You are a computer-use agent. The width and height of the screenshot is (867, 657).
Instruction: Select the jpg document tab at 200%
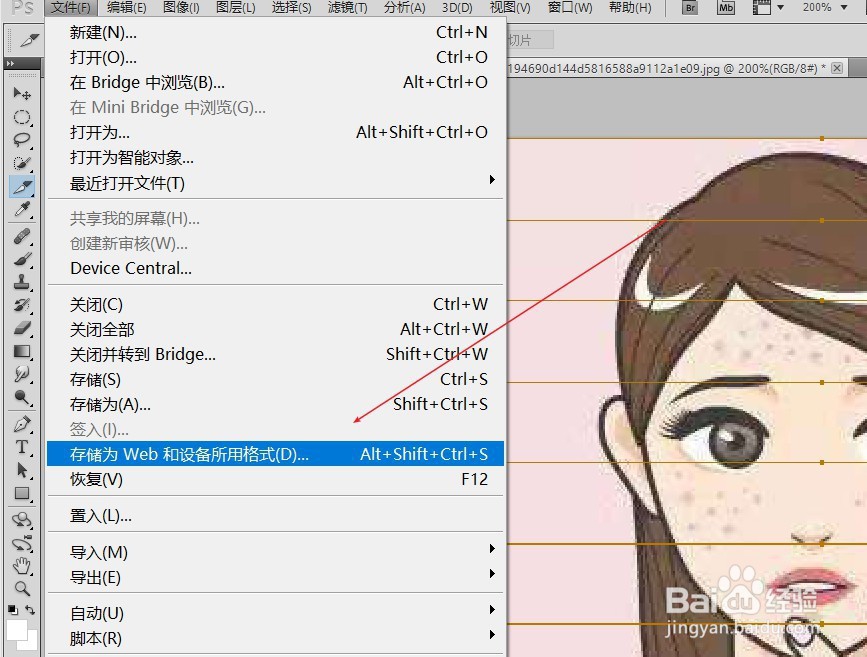[666, 69]
